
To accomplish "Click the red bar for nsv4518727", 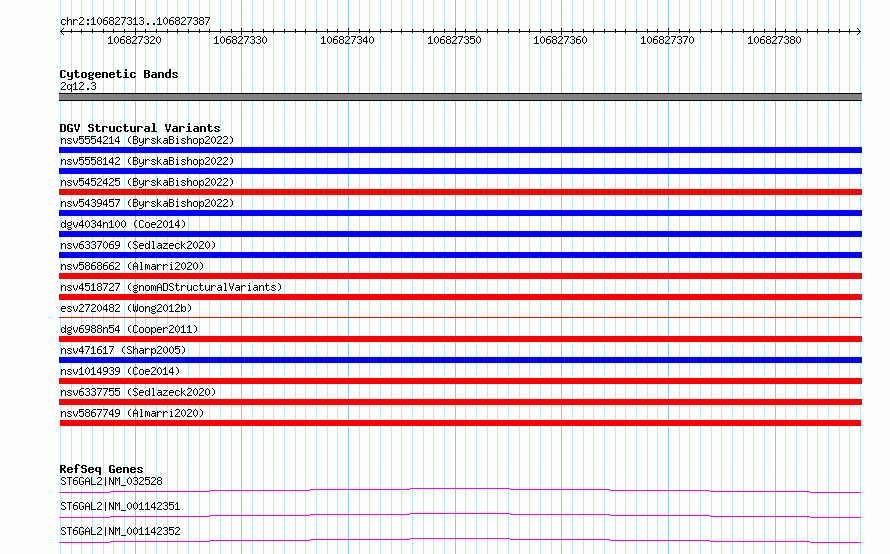I will click(460, 297).
